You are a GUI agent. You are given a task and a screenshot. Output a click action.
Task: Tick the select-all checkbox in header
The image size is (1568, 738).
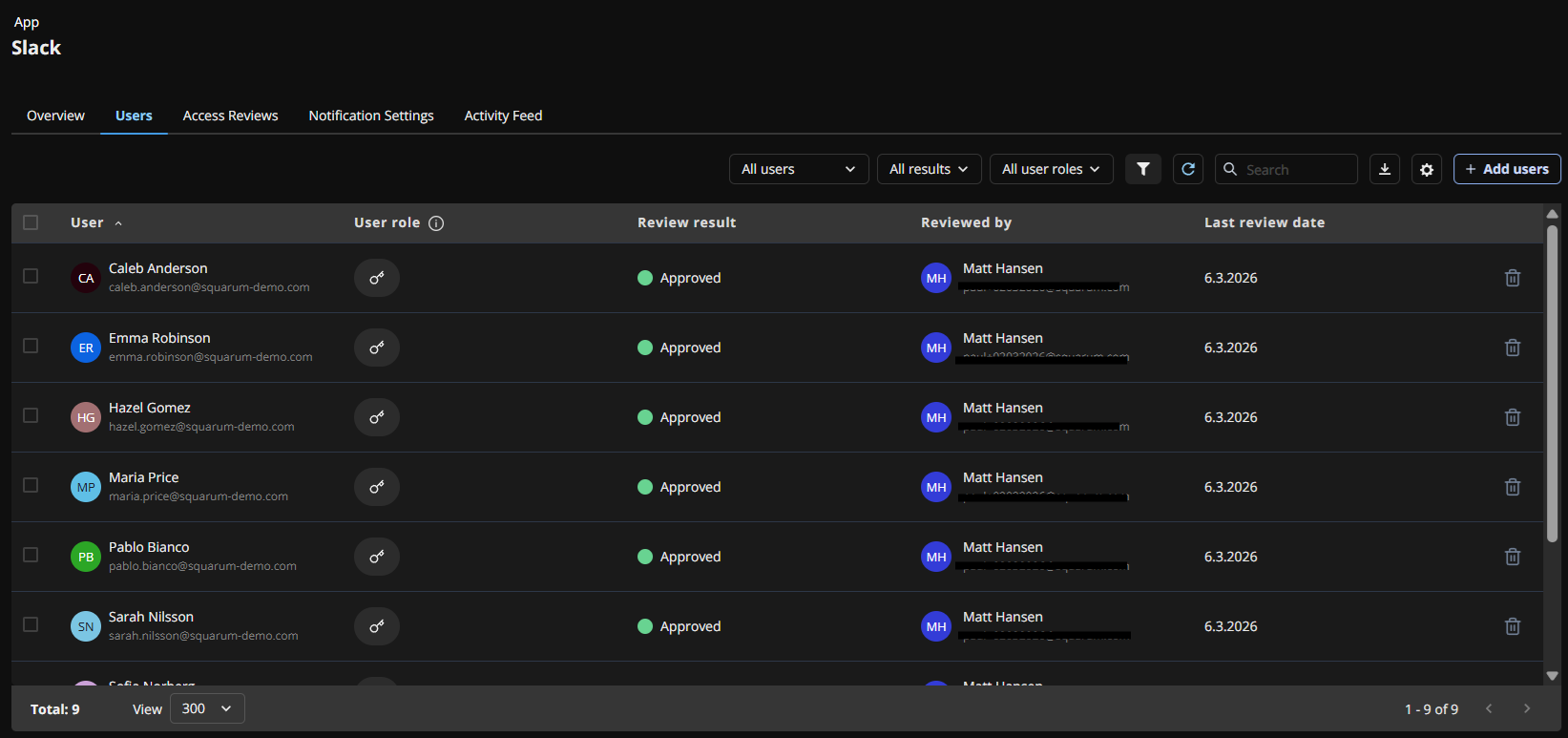point(31,222)
